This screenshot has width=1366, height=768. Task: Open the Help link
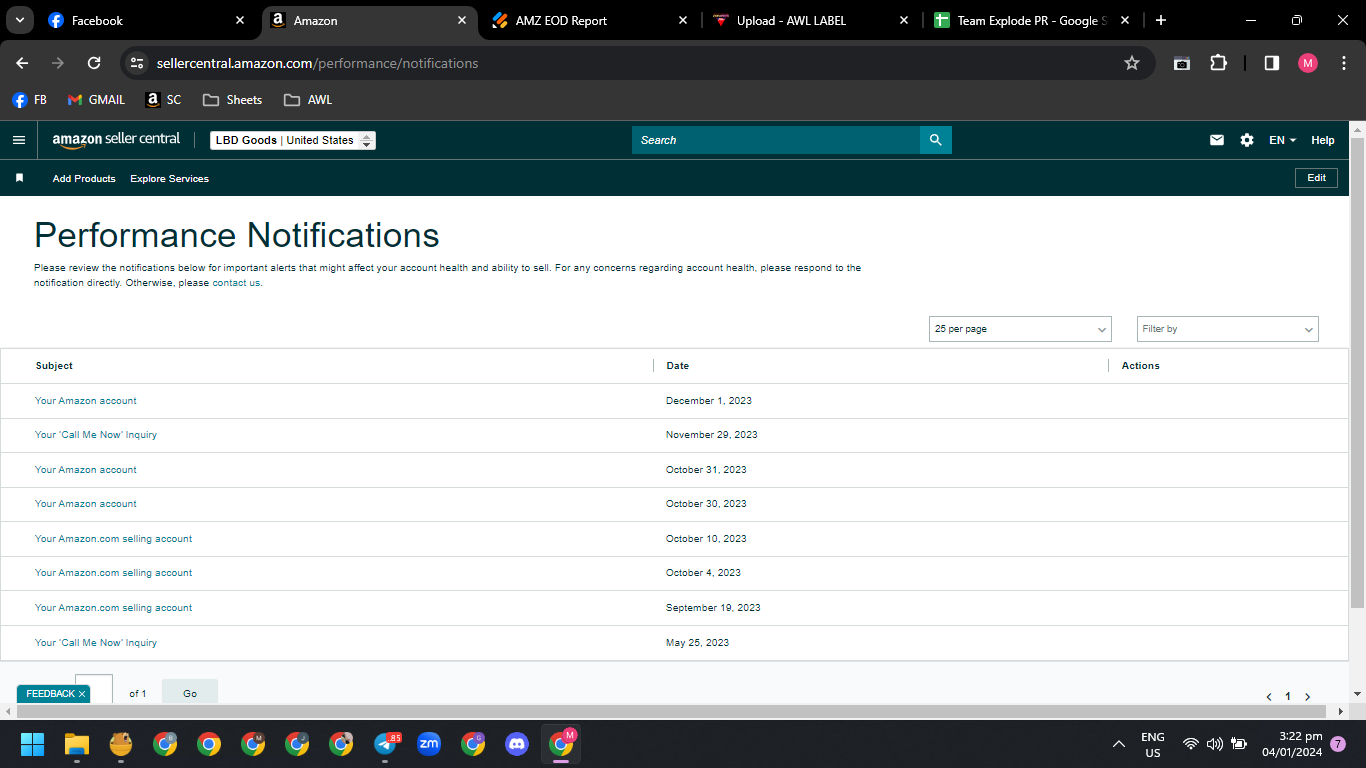point(1323,140)
